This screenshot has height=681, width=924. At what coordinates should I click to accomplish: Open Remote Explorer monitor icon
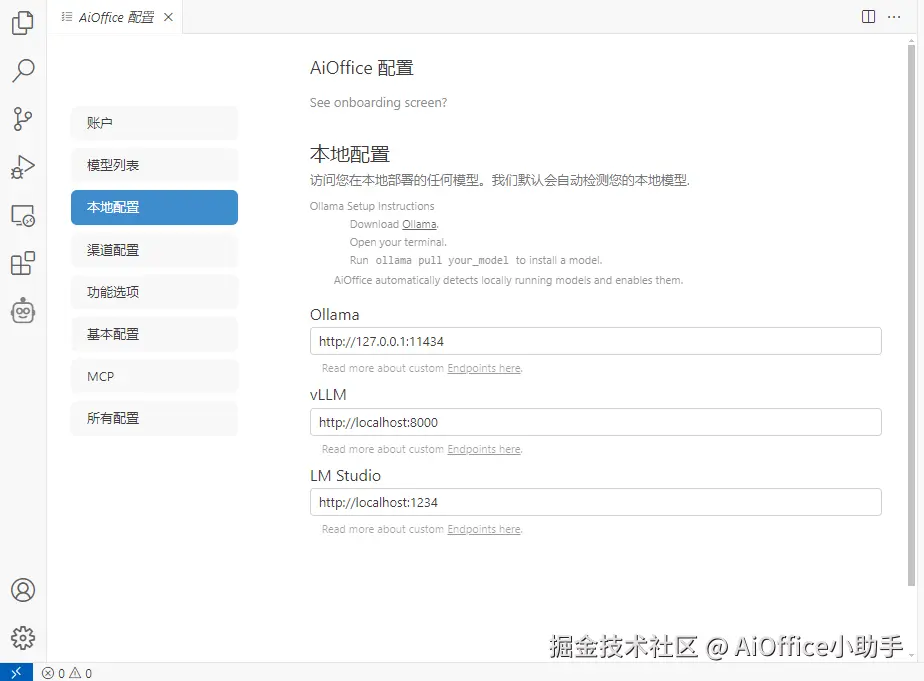pos(23,216)
